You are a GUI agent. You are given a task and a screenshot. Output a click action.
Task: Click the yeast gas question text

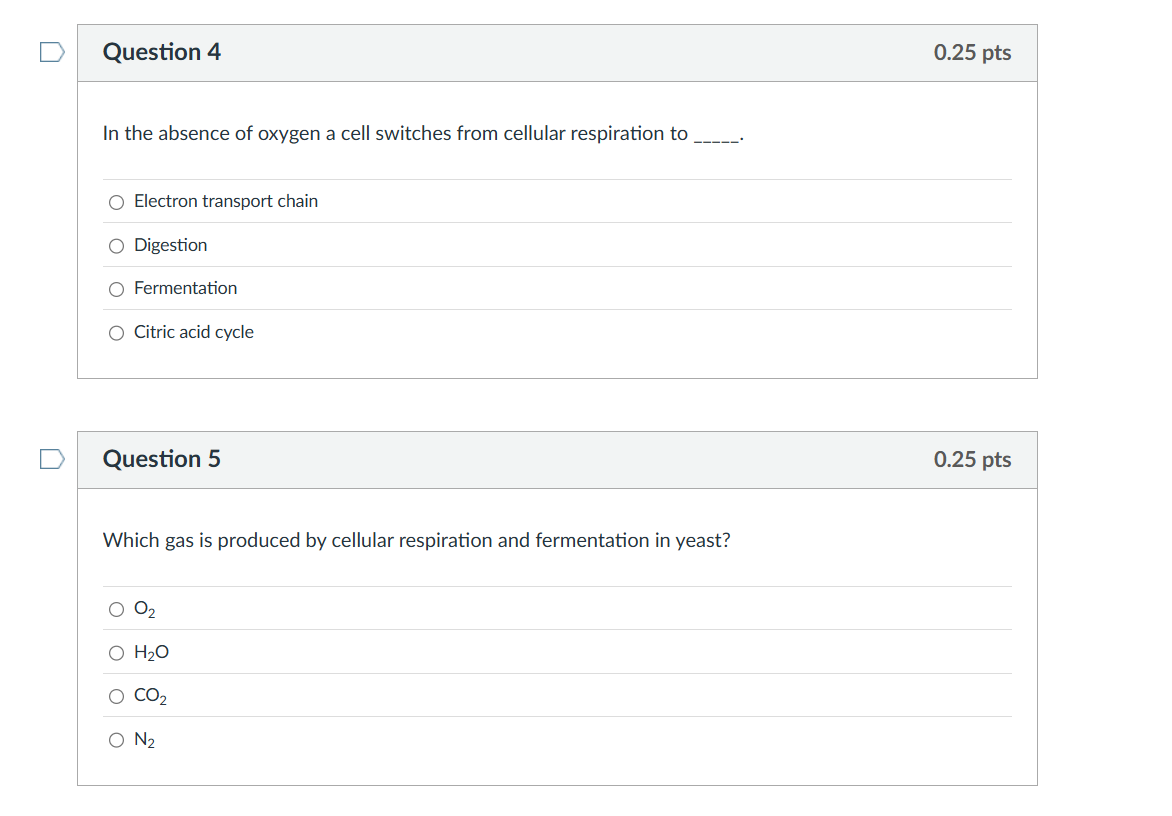[x=416, y=540]
